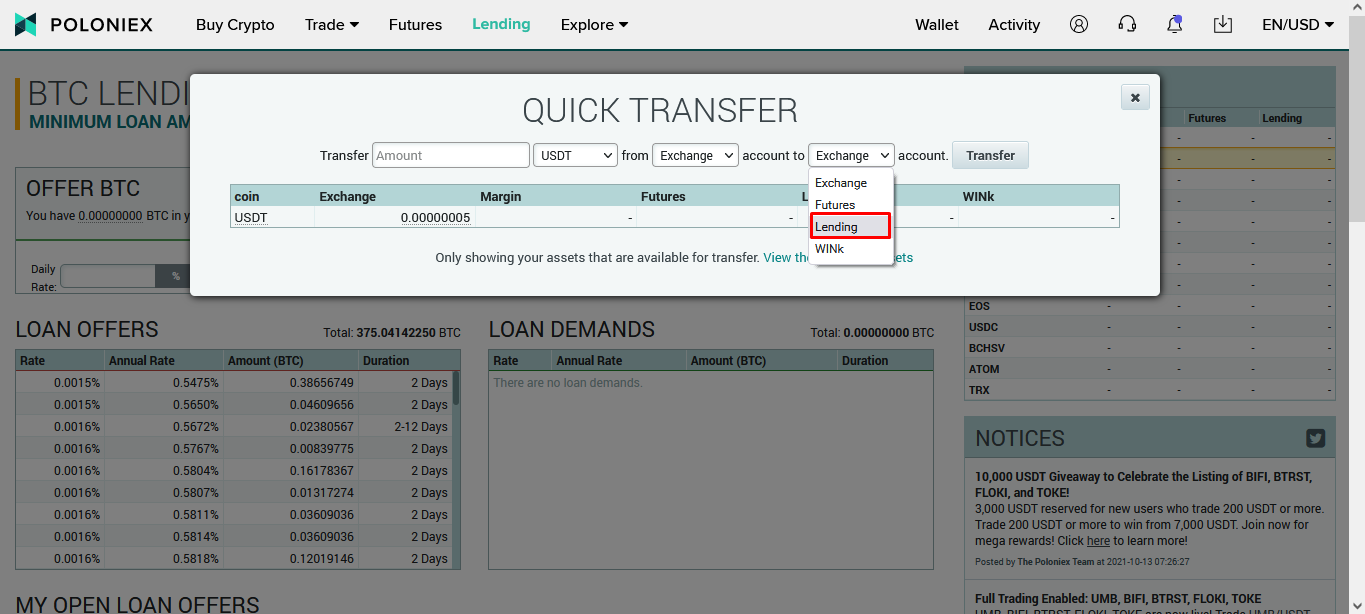
Task: Open the USDT coin dropdown
Action: click(x=576, y=155)
